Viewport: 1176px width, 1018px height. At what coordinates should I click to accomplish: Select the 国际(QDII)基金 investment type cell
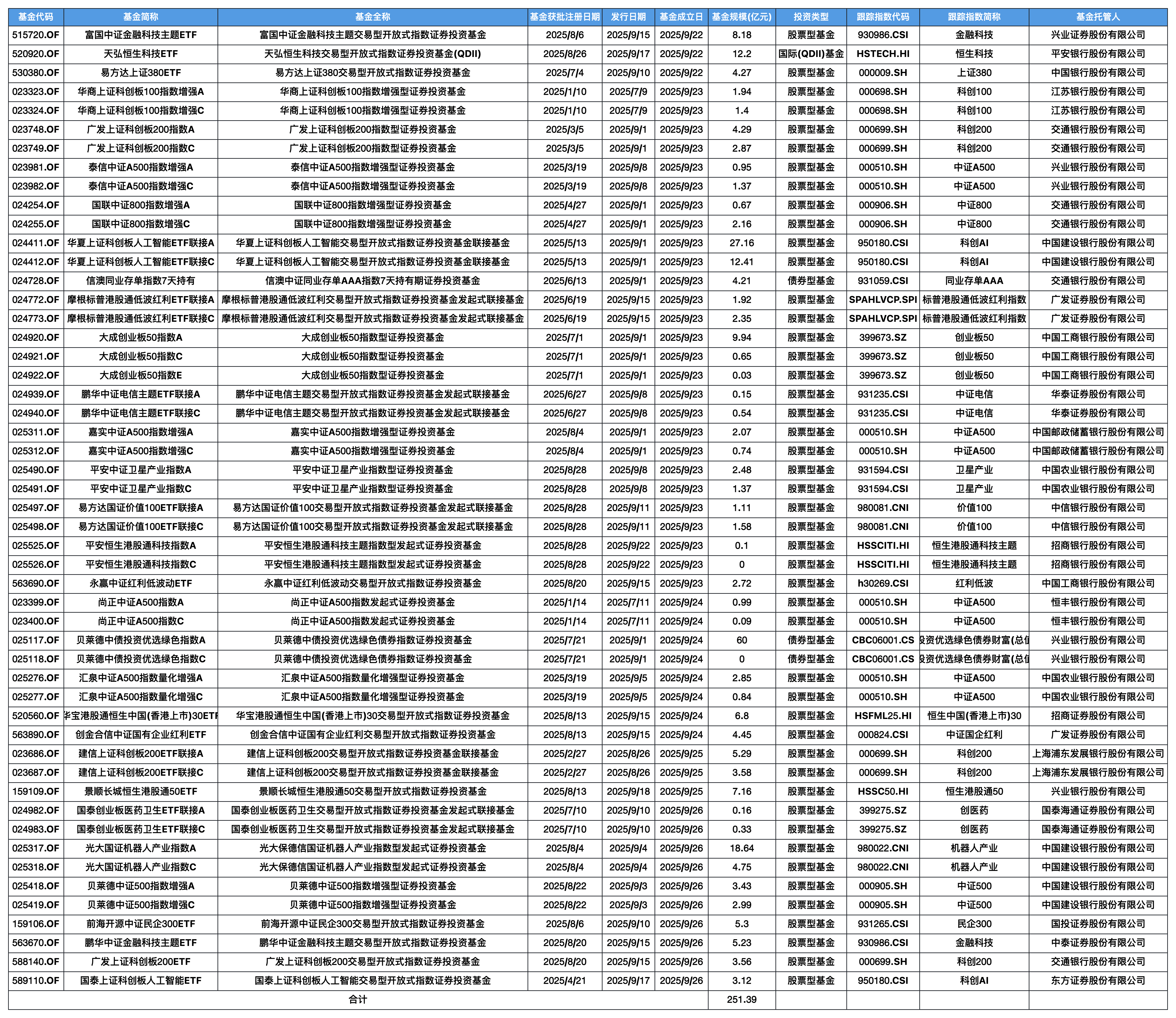[x=811, y=54]
